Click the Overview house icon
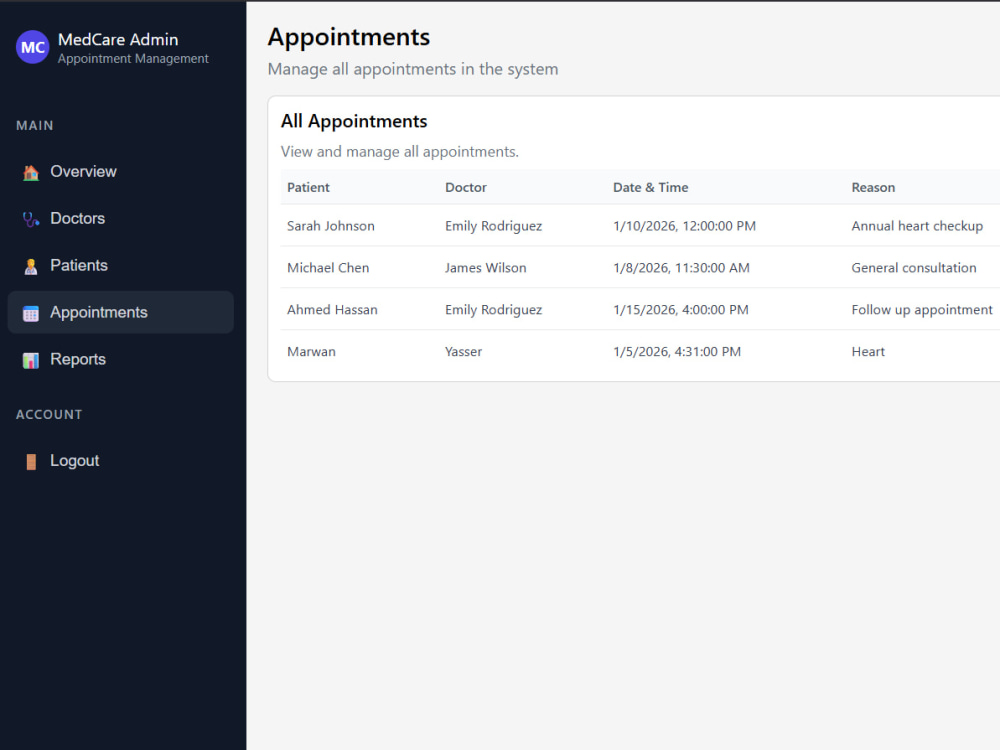 31,172
